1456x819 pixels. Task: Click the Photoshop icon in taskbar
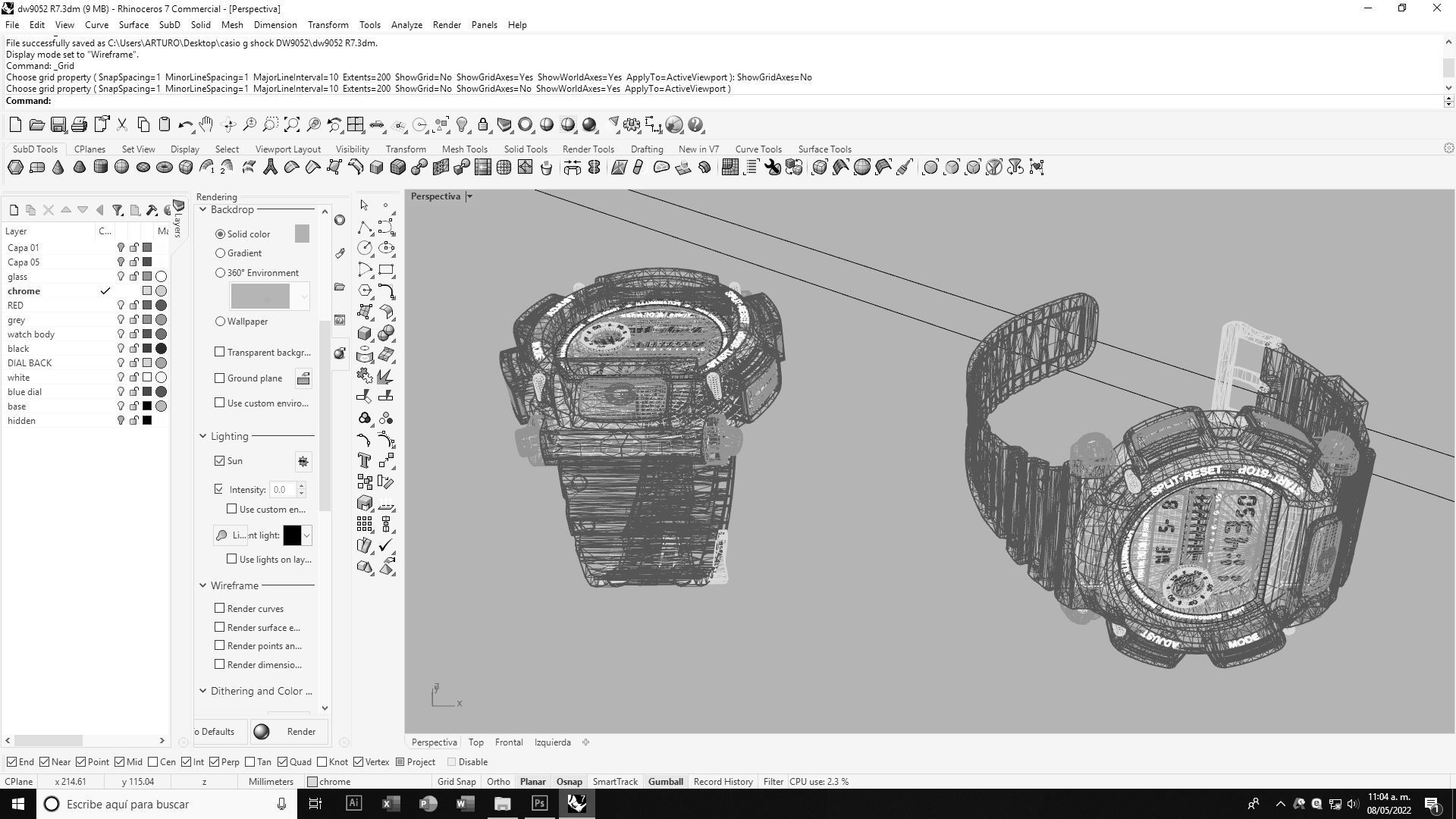coord(540,804)
